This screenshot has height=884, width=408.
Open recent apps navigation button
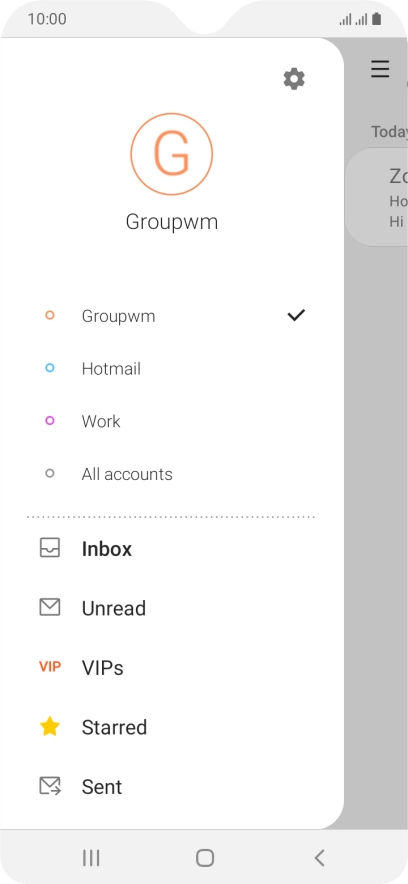[91, 858]
